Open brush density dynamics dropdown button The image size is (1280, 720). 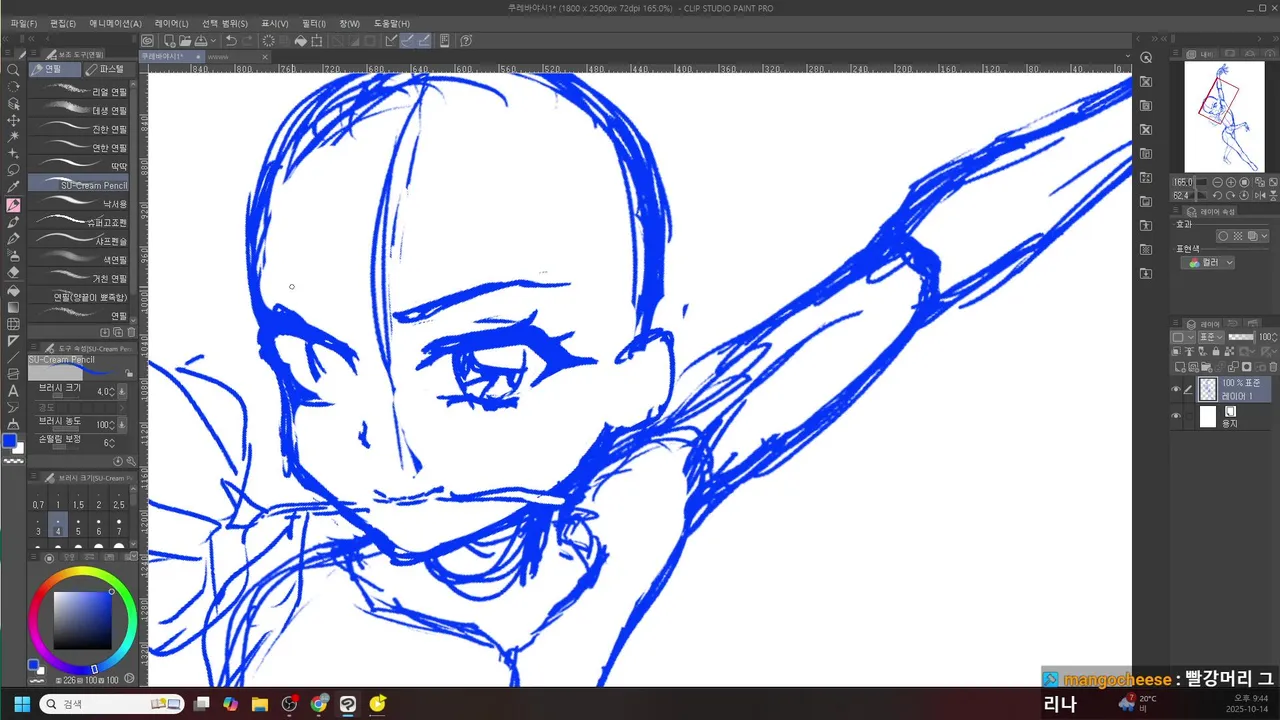pos(122,424)
